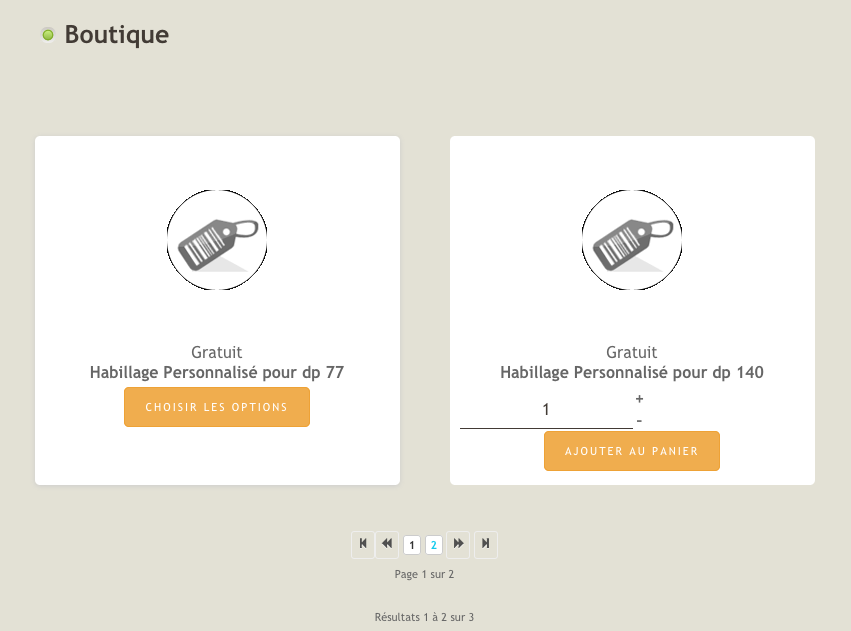This screenshot has width=851, height=631.
Task: Click the green bullet beside Boutique
Action: click(48, 35)
